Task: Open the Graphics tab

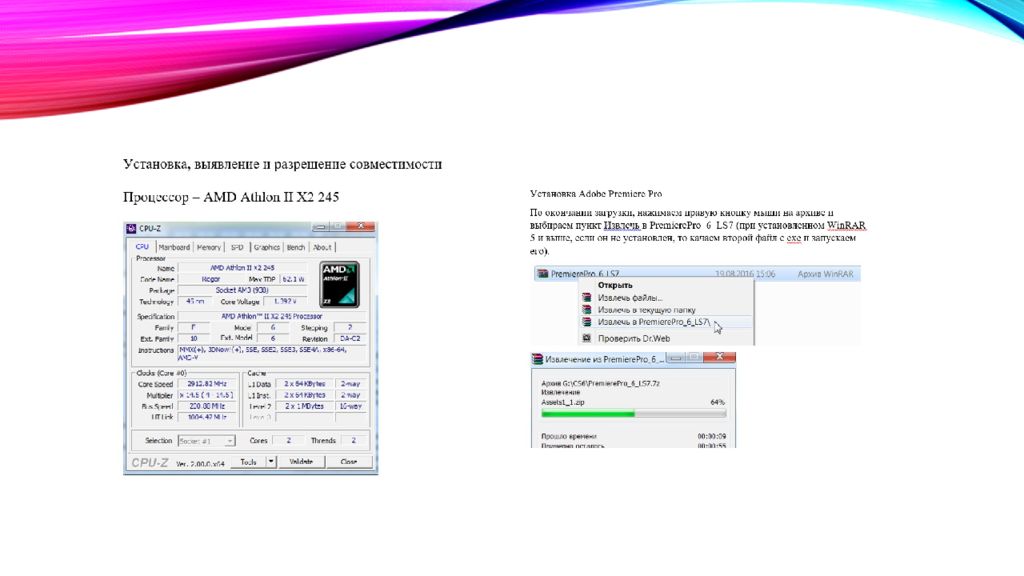Action: pyautogui.click(x=266, y=247)
